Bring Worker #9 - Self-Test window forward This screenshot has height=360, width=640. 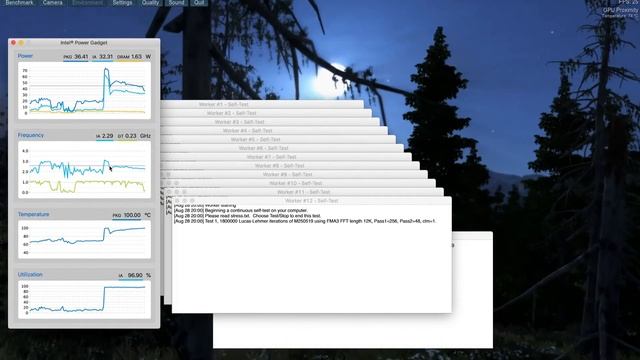coord(287,175)
